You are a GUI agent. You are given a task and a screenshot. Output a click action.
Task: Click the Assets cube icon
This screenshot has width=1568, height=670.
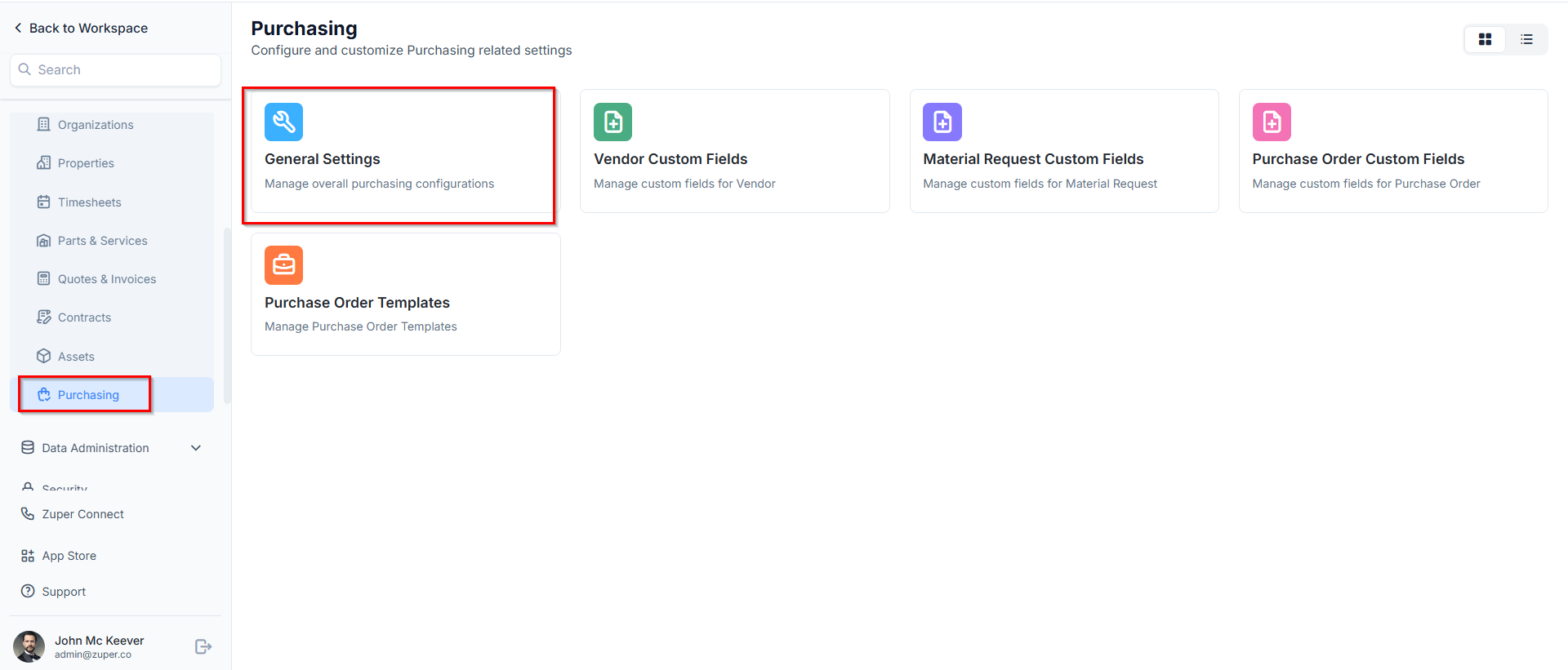click(44, 357)
